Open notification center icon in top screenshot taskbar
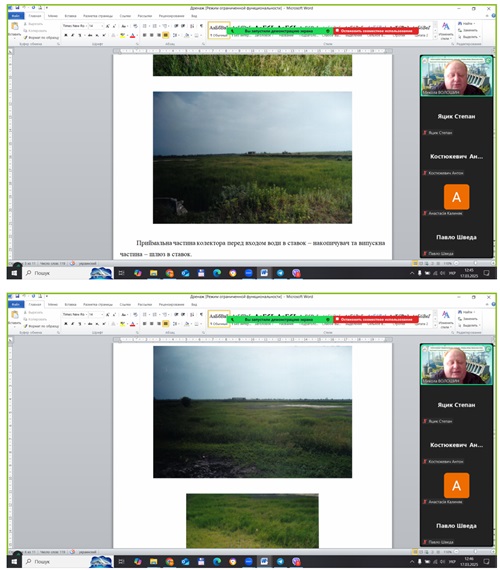This screenshot has height=570, width=500. pyautogui.click(x=486, y=273)
